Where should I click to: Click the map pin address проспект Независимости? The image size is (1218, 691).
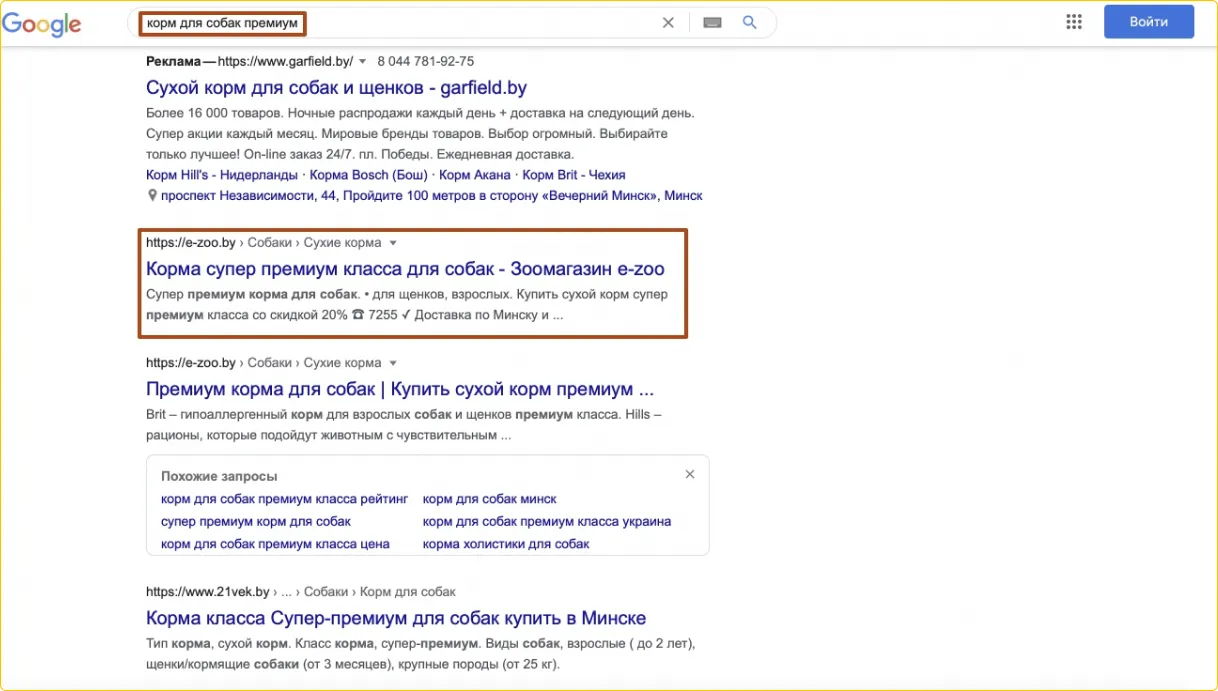[x=431, y=196]
